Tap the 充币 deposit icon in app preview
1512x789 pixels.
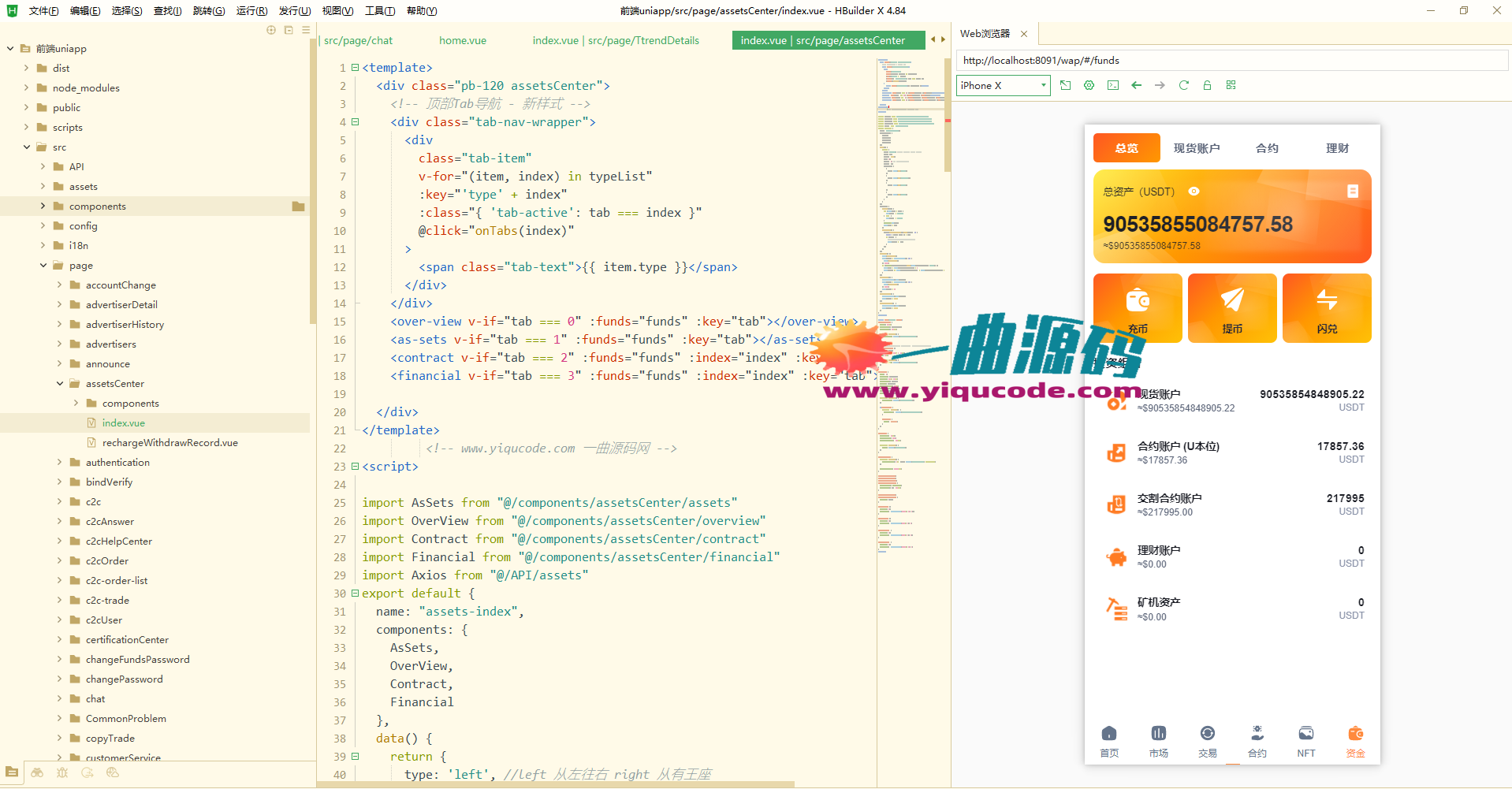click(1138, 307)
